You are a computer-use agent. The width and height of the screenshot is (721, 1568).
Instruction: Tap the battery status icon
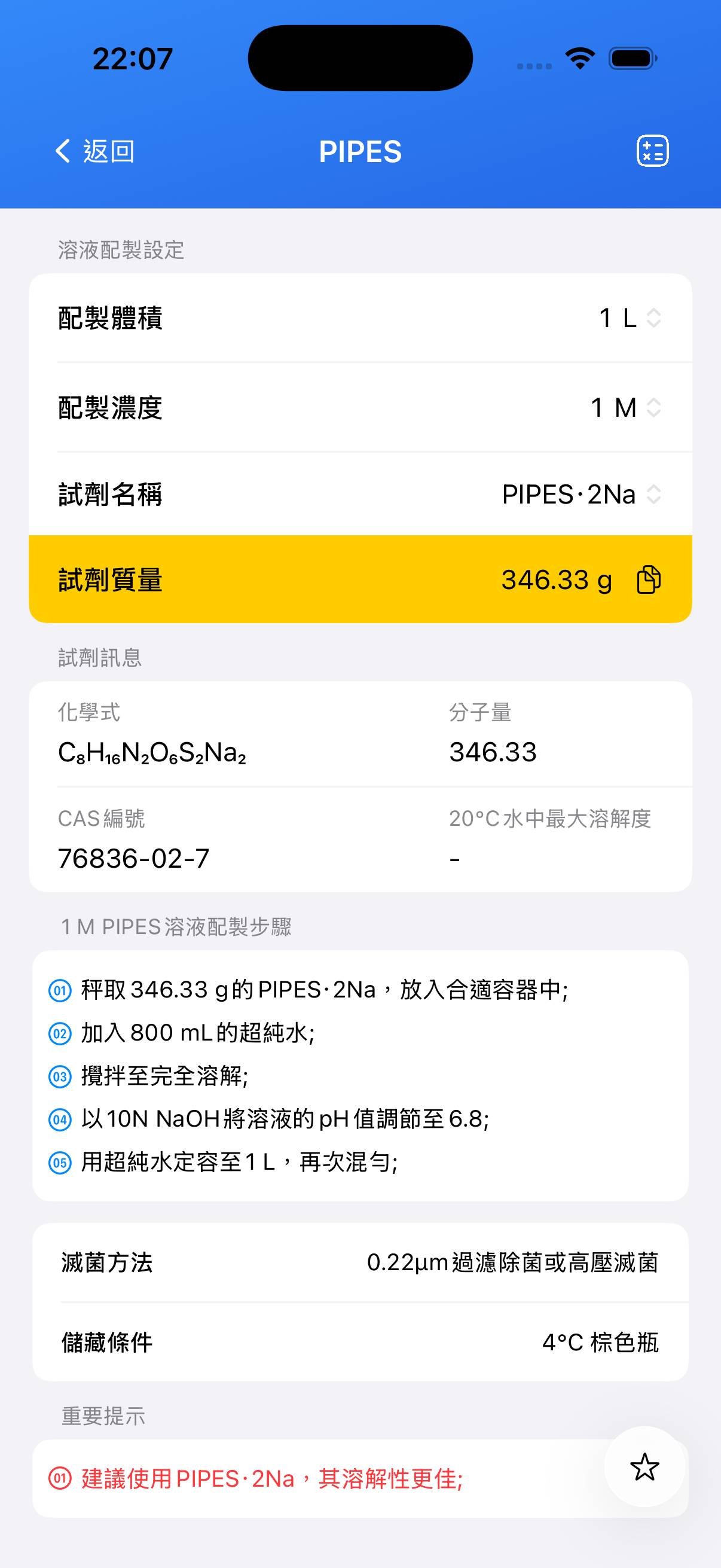coord(633,59)
